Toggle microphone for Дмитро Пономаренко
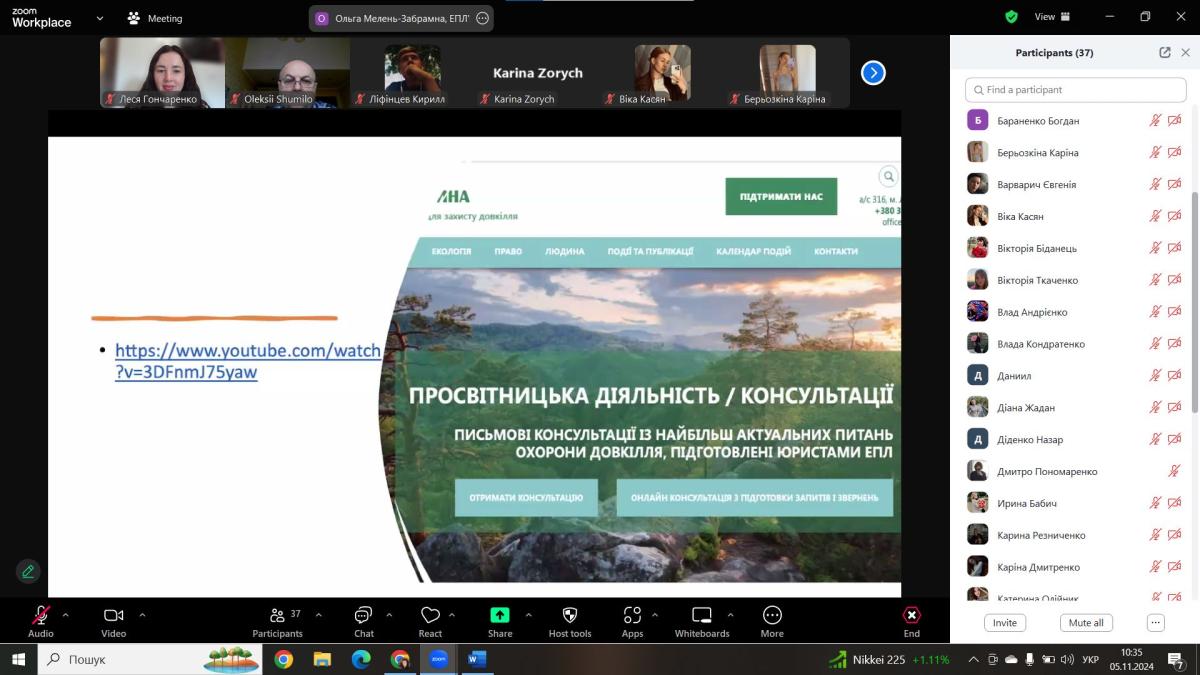 [1175, 471]
